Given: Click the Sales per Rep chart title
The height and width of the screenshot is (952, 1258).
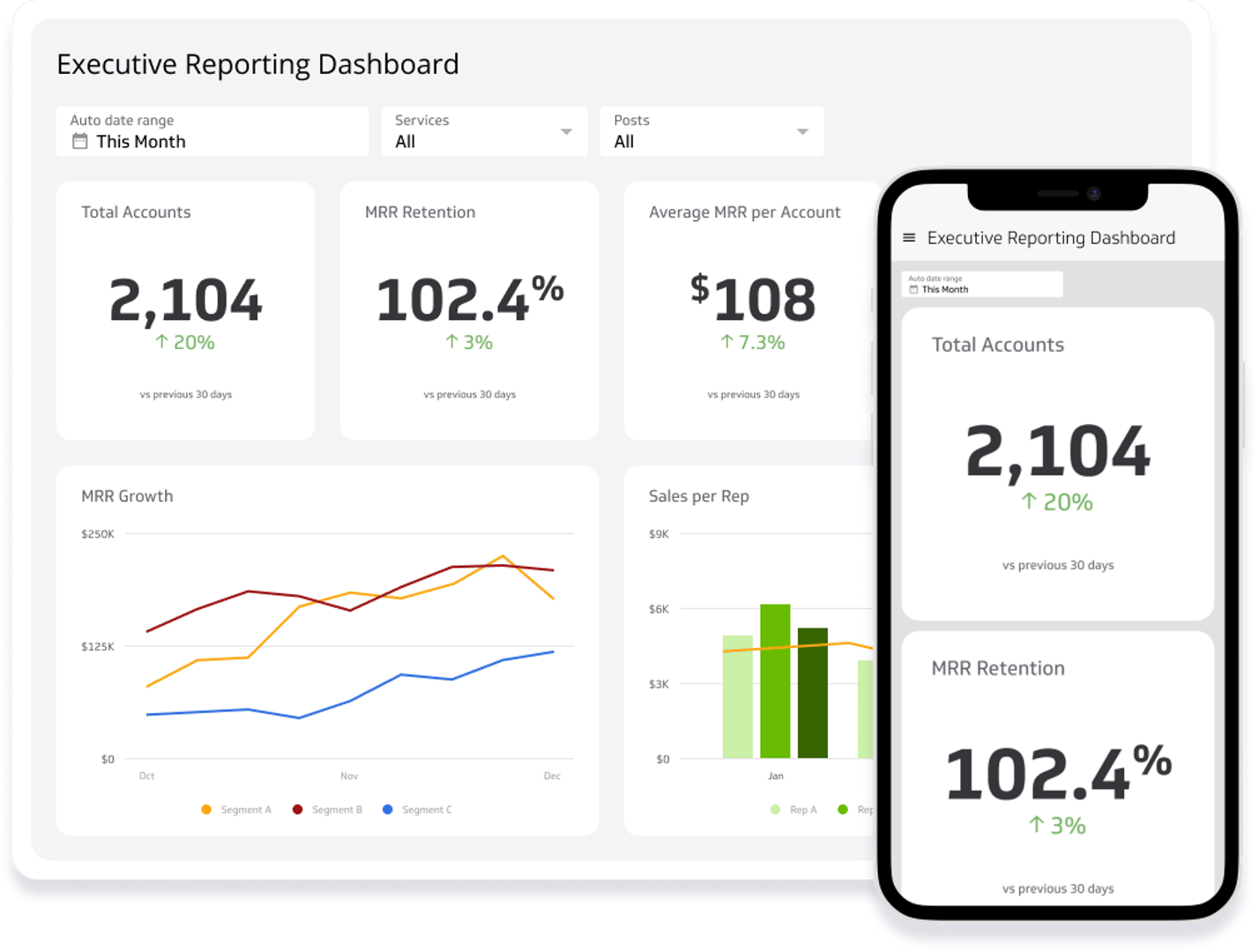Looking at the screenshot, I should (x=699, y=496).
